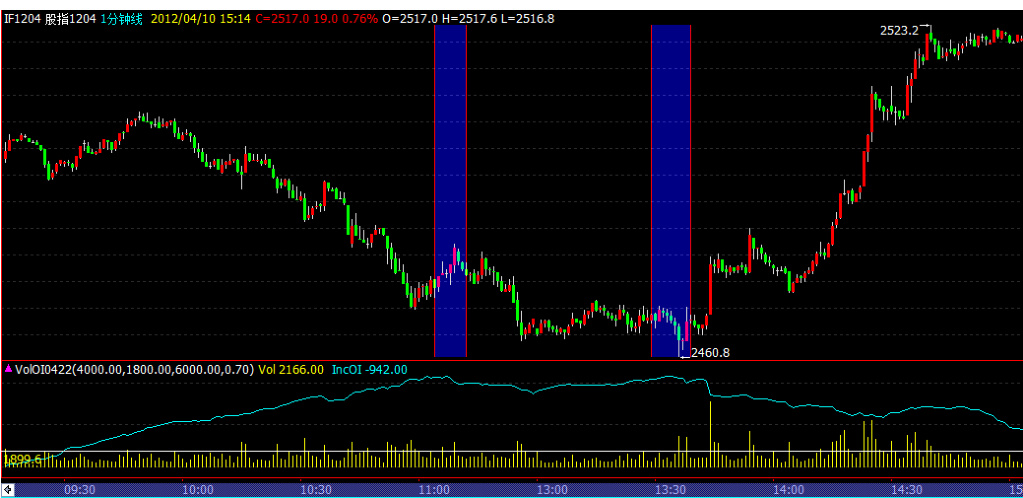Click the 11:00 time axis label
The image size is (1023, 498).
(434, 490)
